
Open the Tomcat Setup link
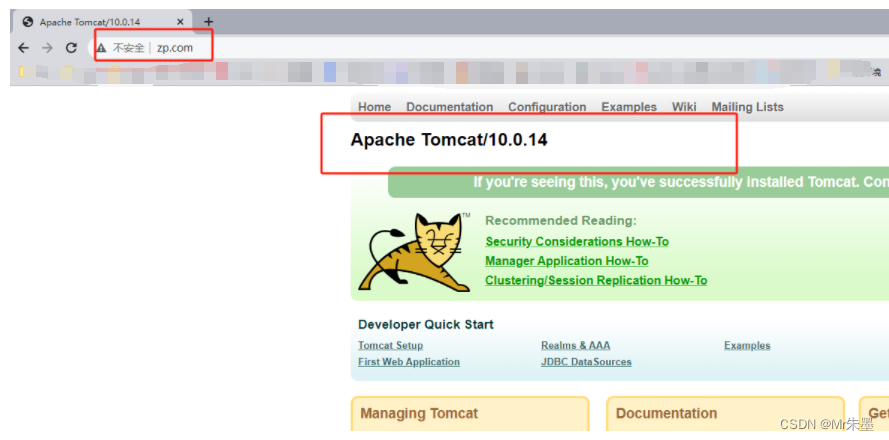click(x=390, y=345)
